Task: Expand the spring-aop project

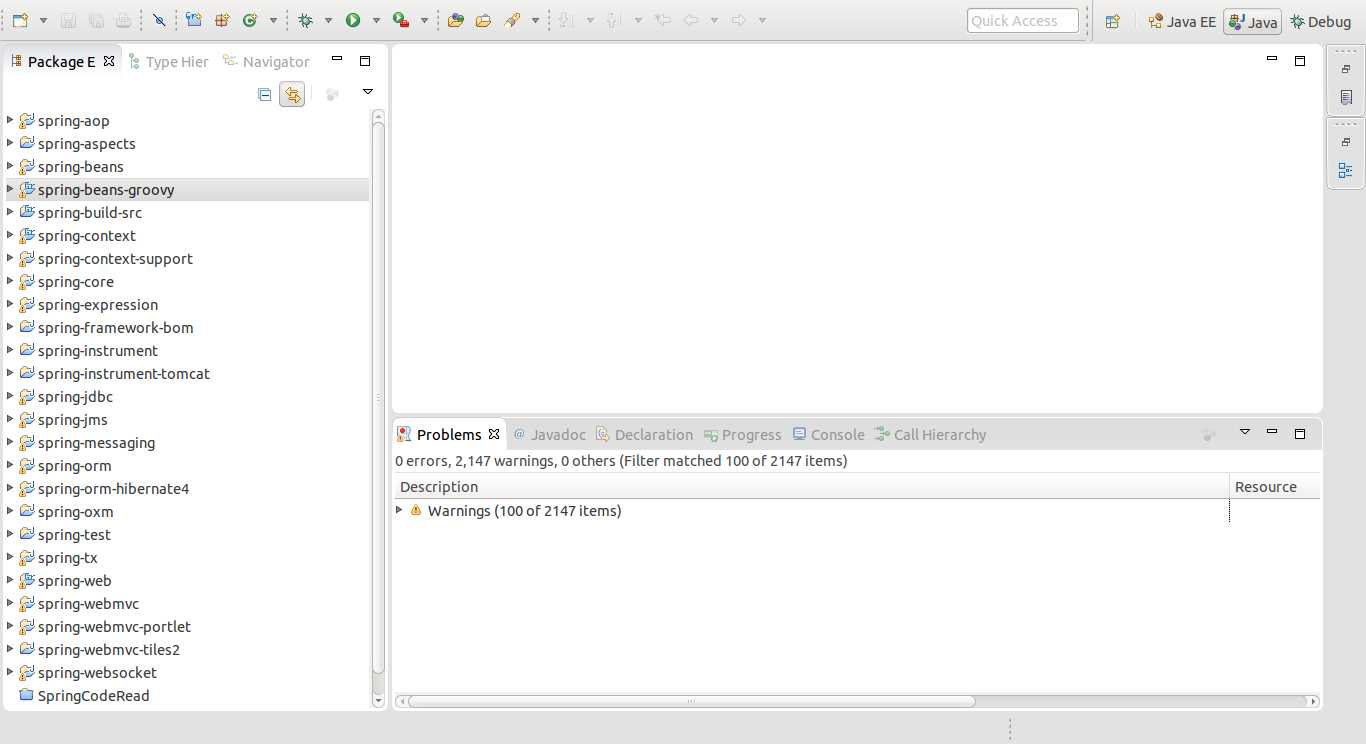Action: 10,120
